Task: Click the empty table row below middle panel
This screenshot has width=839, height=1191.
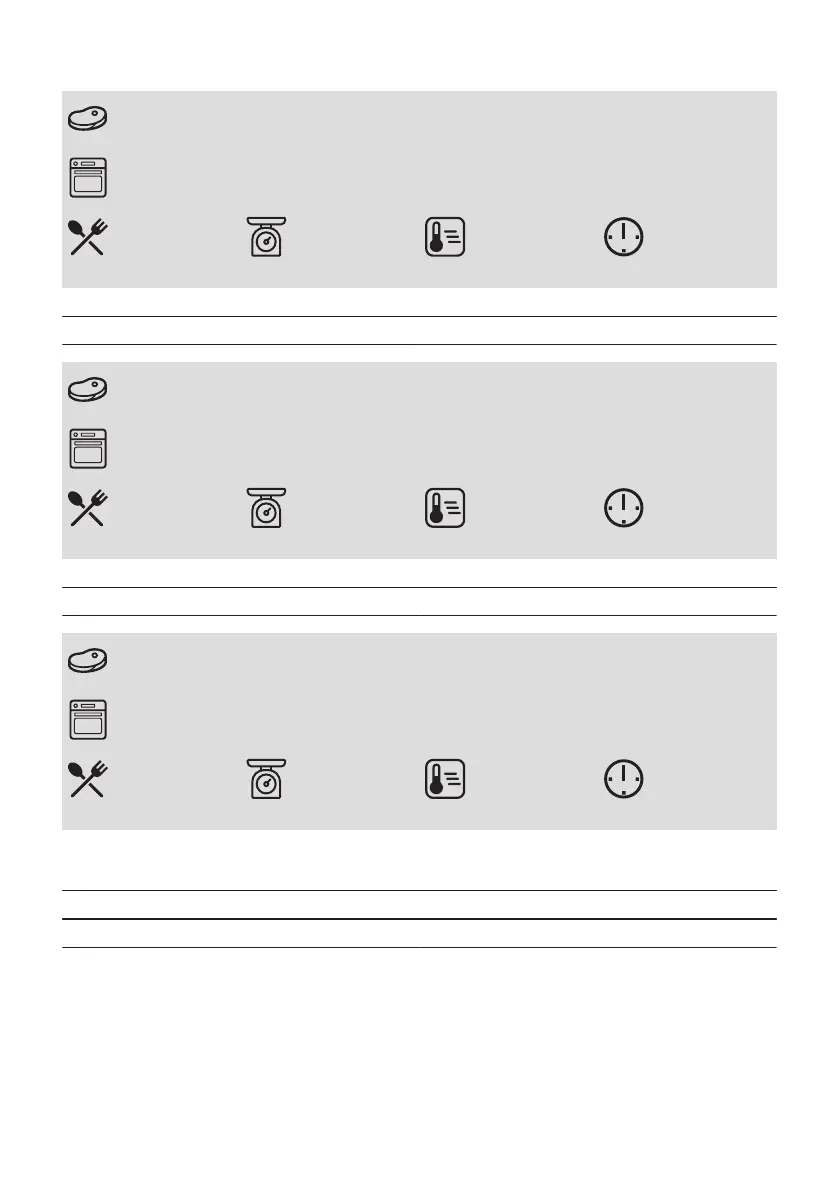Action: click(x=419, y=602)
